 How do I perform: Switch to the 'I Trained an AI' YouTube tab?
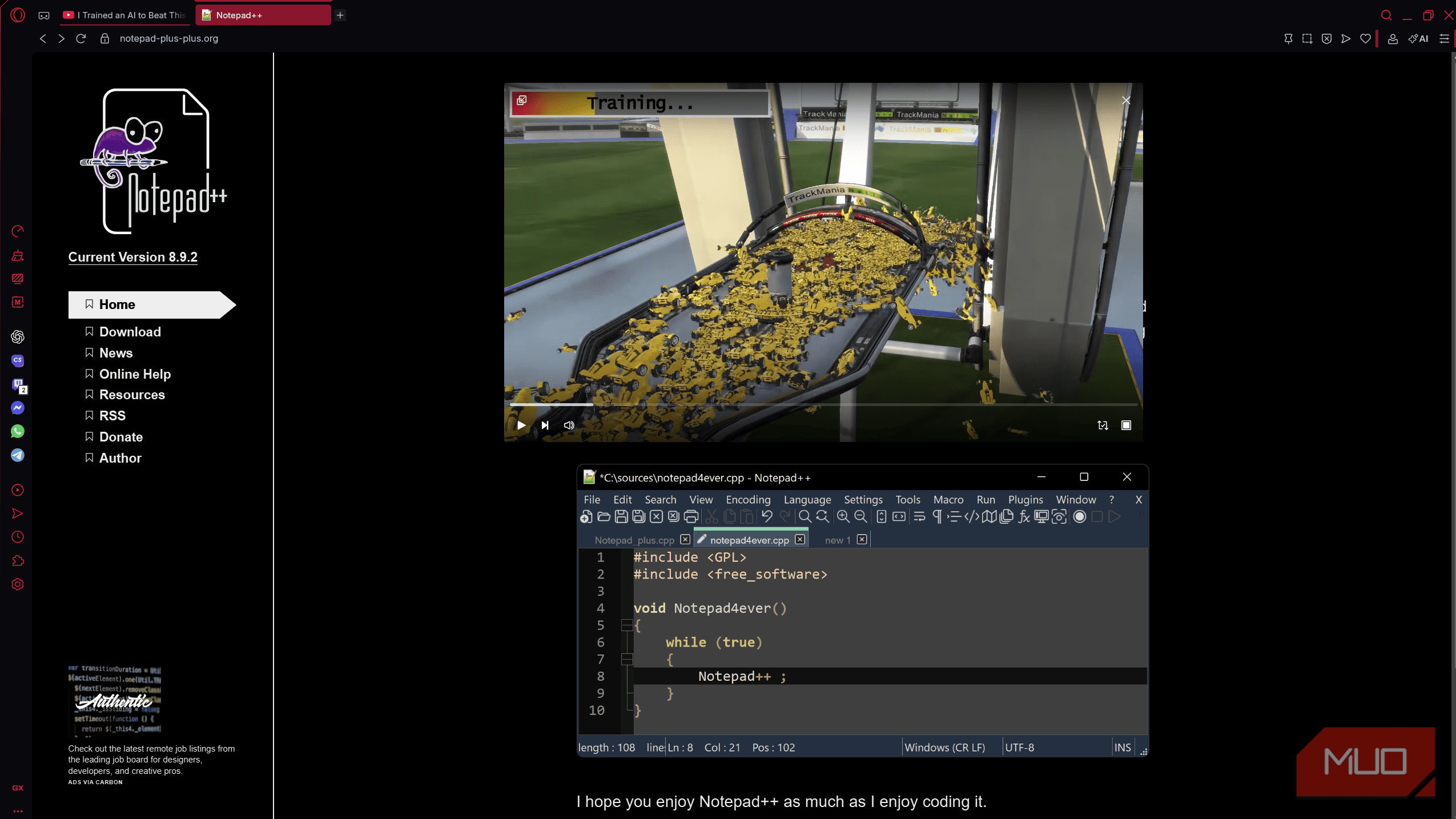[125, 15]
